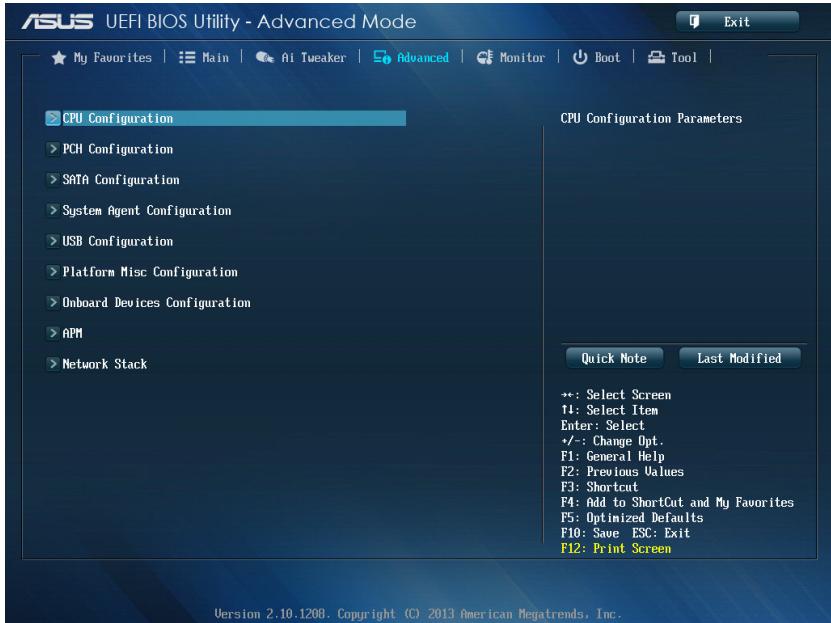This screenshot has width=831, height=623.
Task: Expand Network Stack arrow
Action: tap(52, 364)
